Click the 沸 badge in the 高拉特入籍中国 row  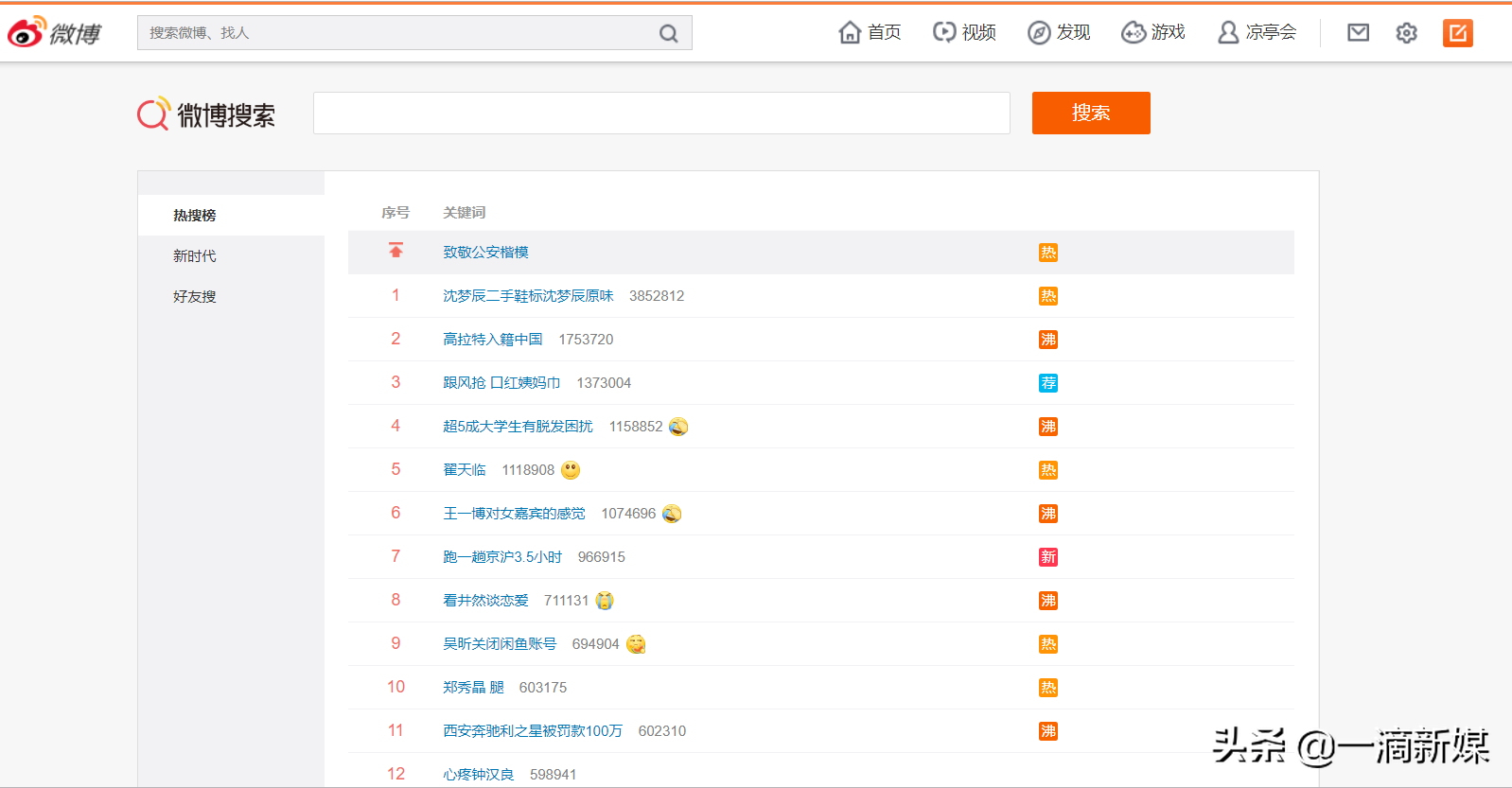pos(1048,340)
